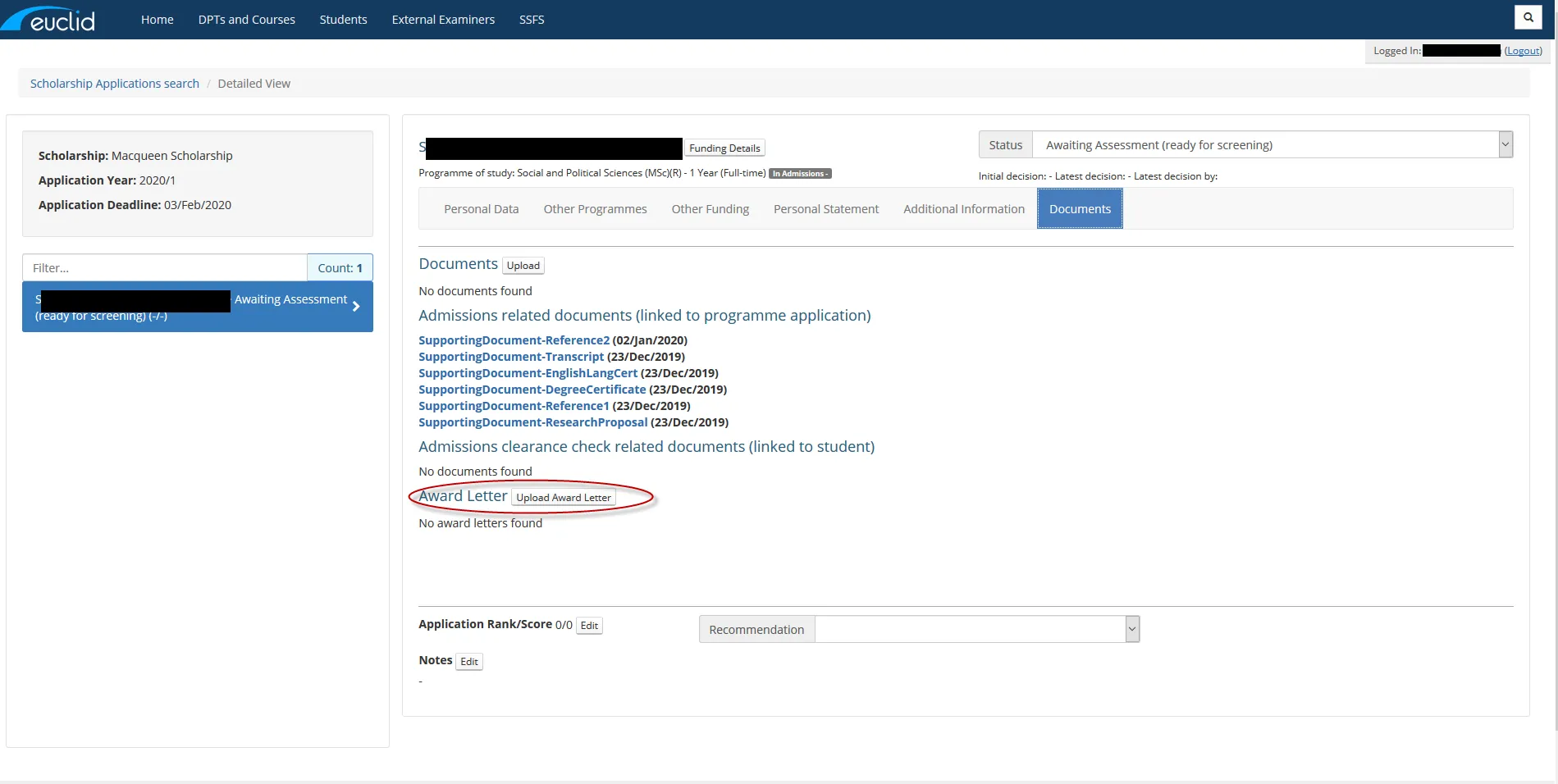Select the Other Funding tab
The image size is (1558, 784).
pyautogui.click(x=710, y=208)
